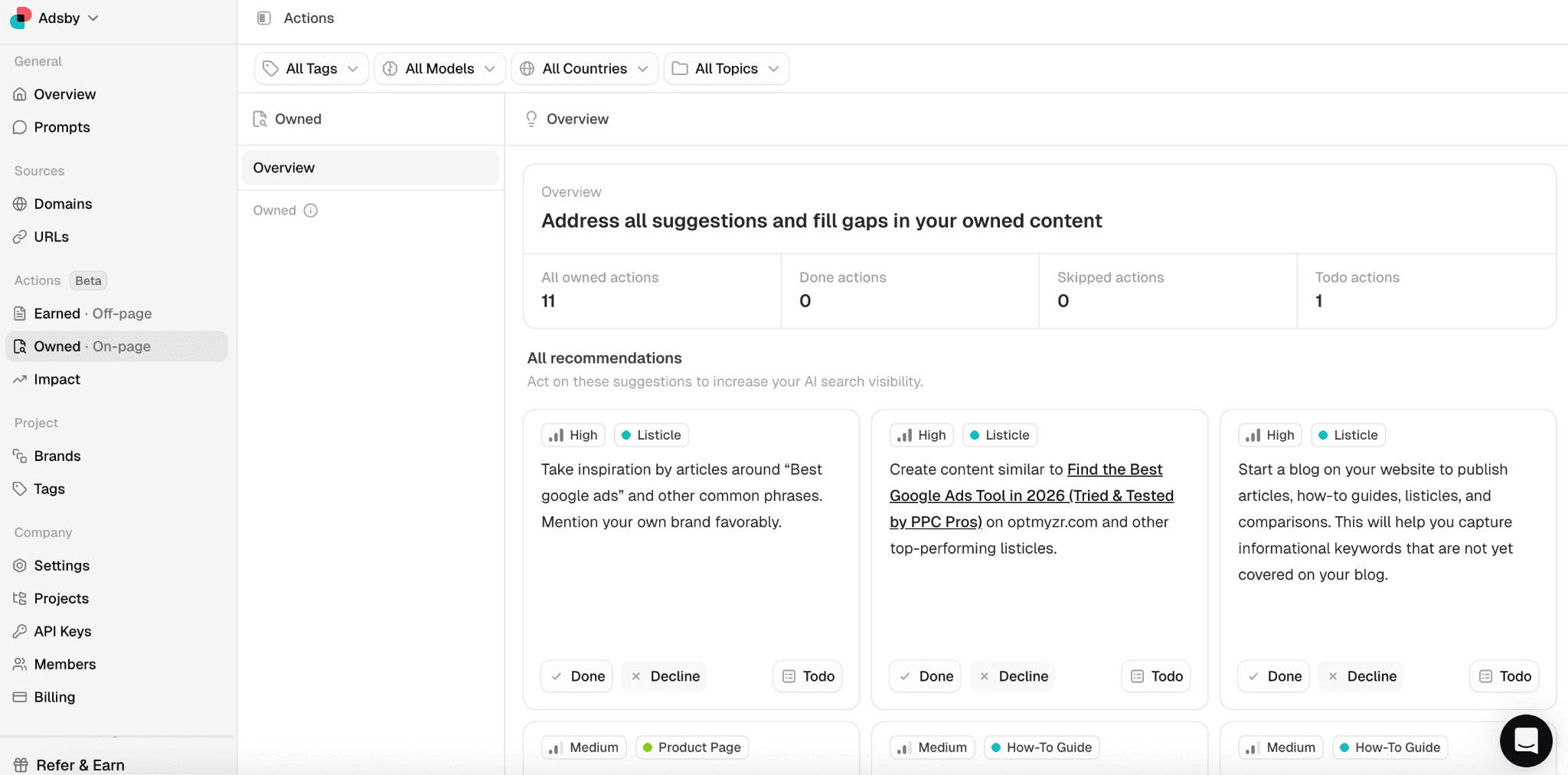
Task: Decline the optmyzr listicle recommendation
Action: click(1012, 676)
